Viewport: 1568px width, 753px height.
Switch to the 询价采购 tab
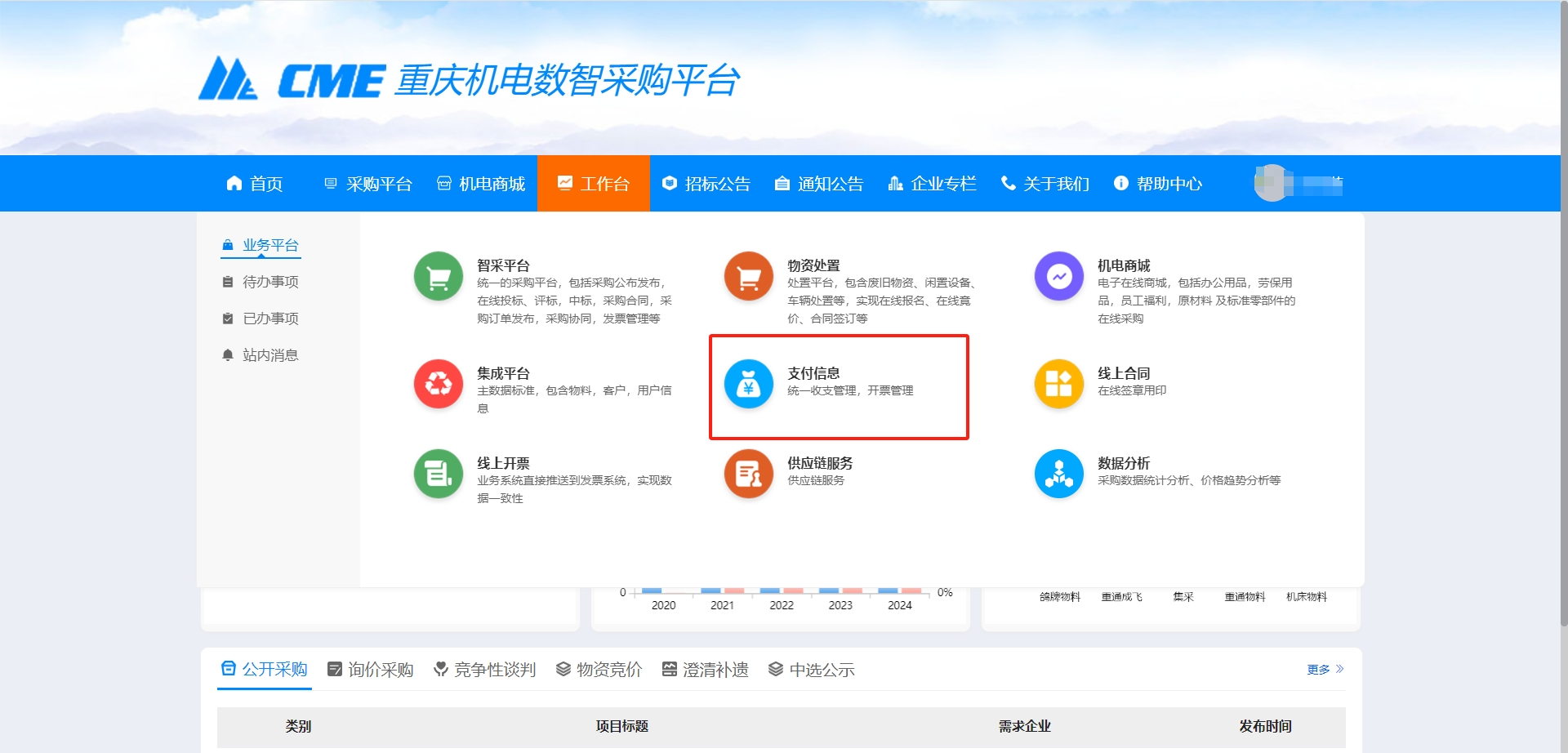(371, 670)
